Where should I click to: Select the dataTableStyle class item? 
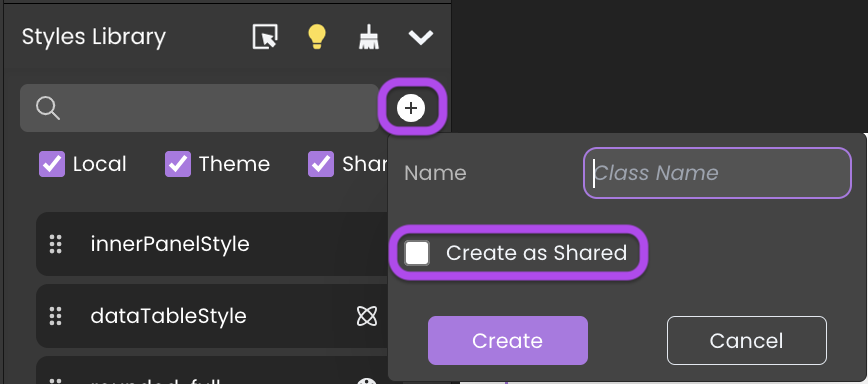coord(212,316)
